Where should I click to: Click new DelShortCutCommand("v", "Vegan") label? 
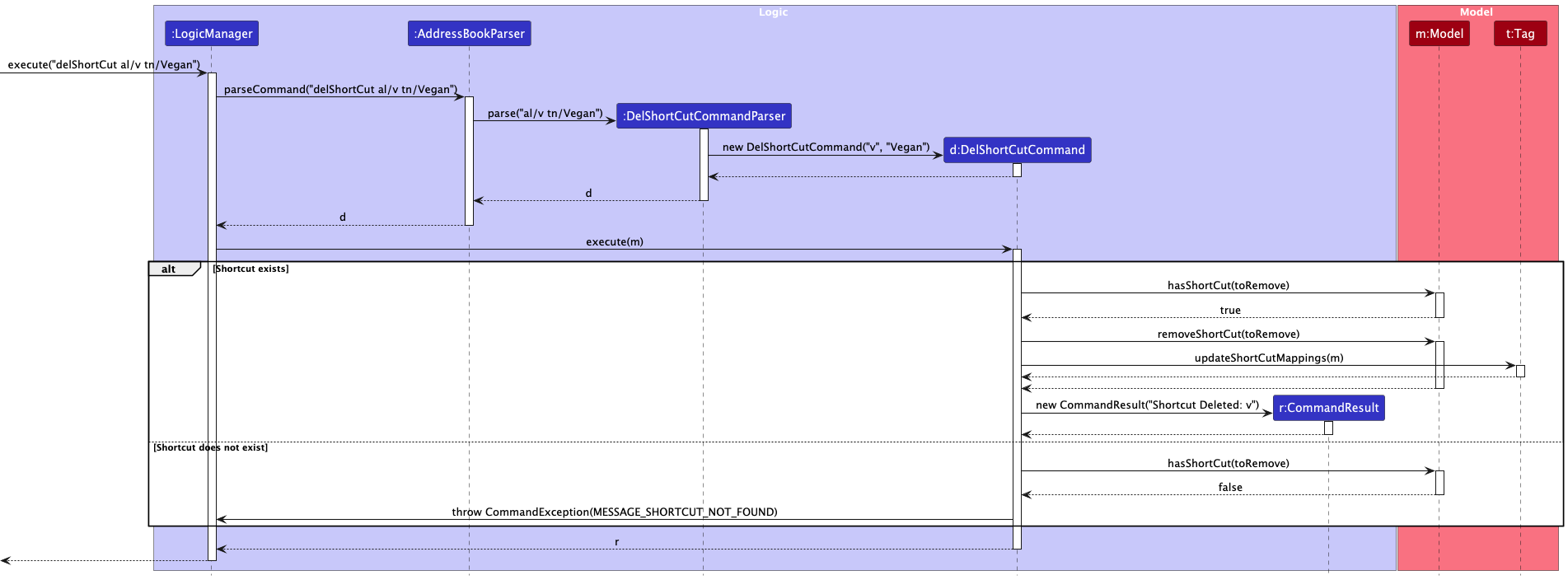coord(826,147)
